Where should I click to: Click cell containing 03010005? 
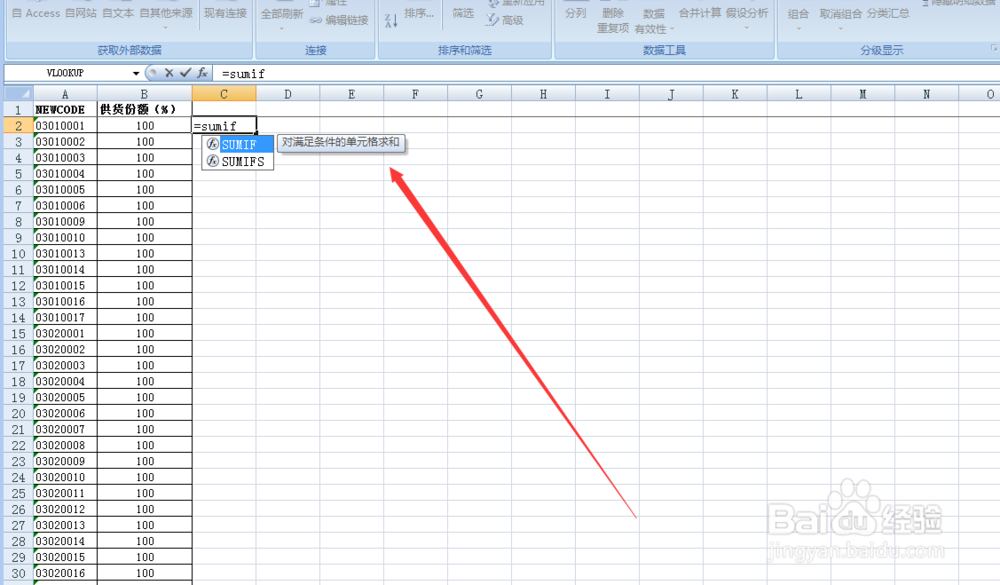(x=65, y=189)
